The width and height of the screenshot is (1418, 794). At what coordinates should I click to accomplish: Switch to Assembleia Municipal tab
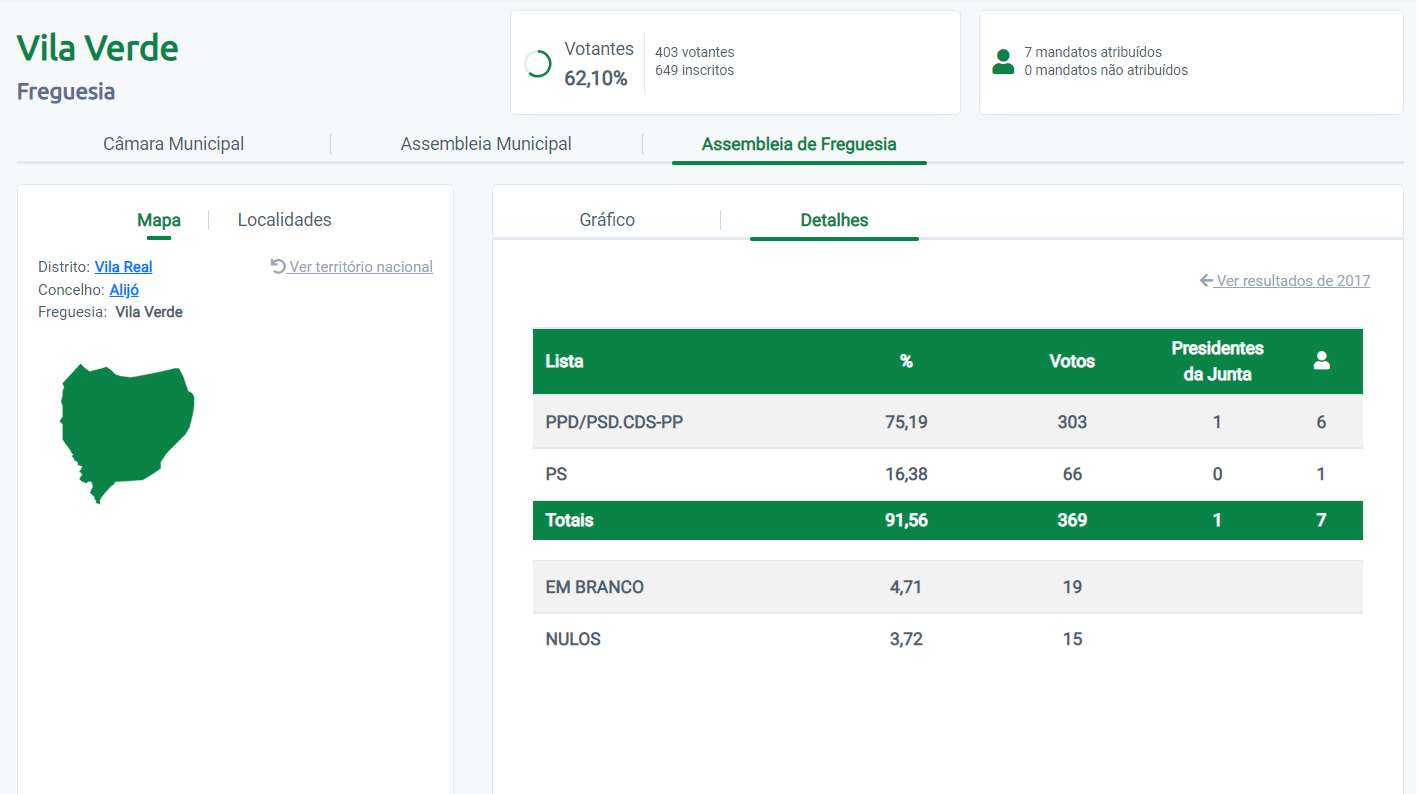486,144
